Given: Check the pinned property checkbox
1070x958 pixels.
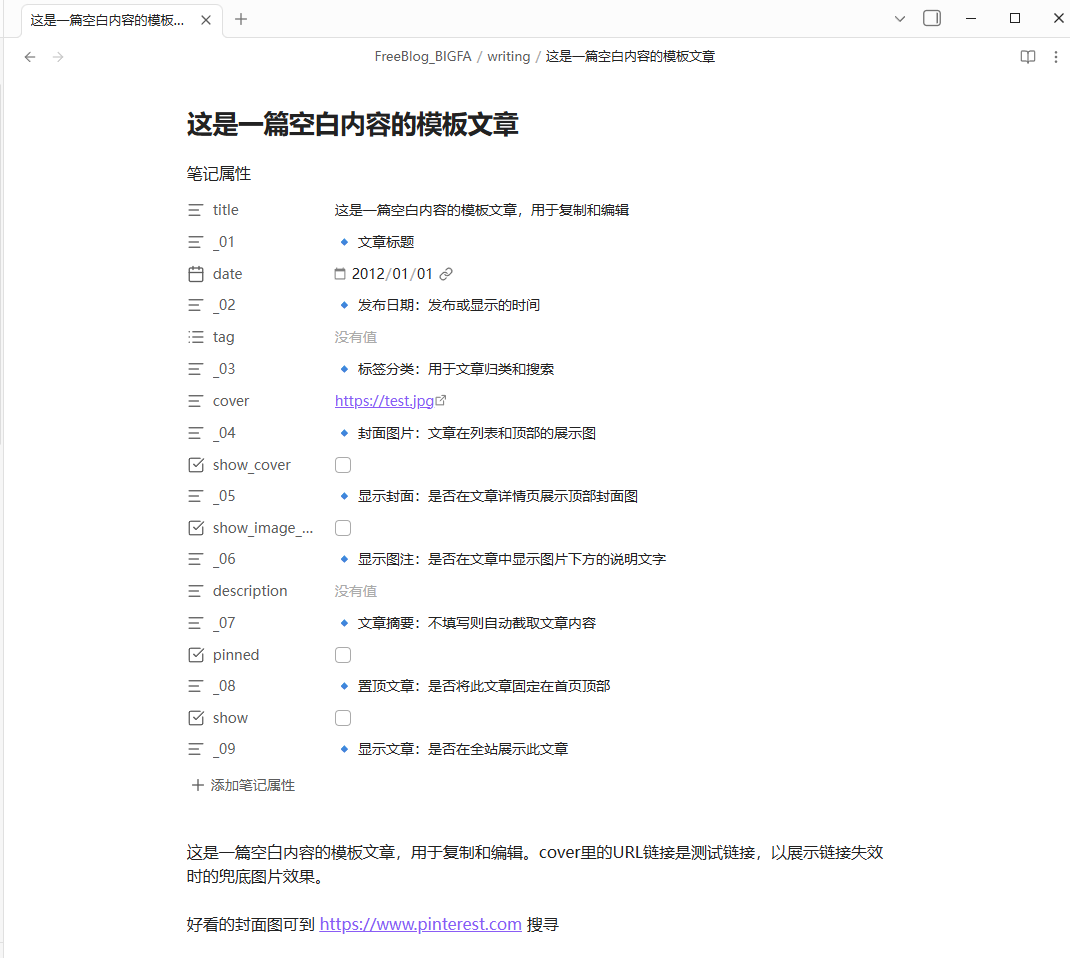Looking at the screenshot, I should point(343,655).
